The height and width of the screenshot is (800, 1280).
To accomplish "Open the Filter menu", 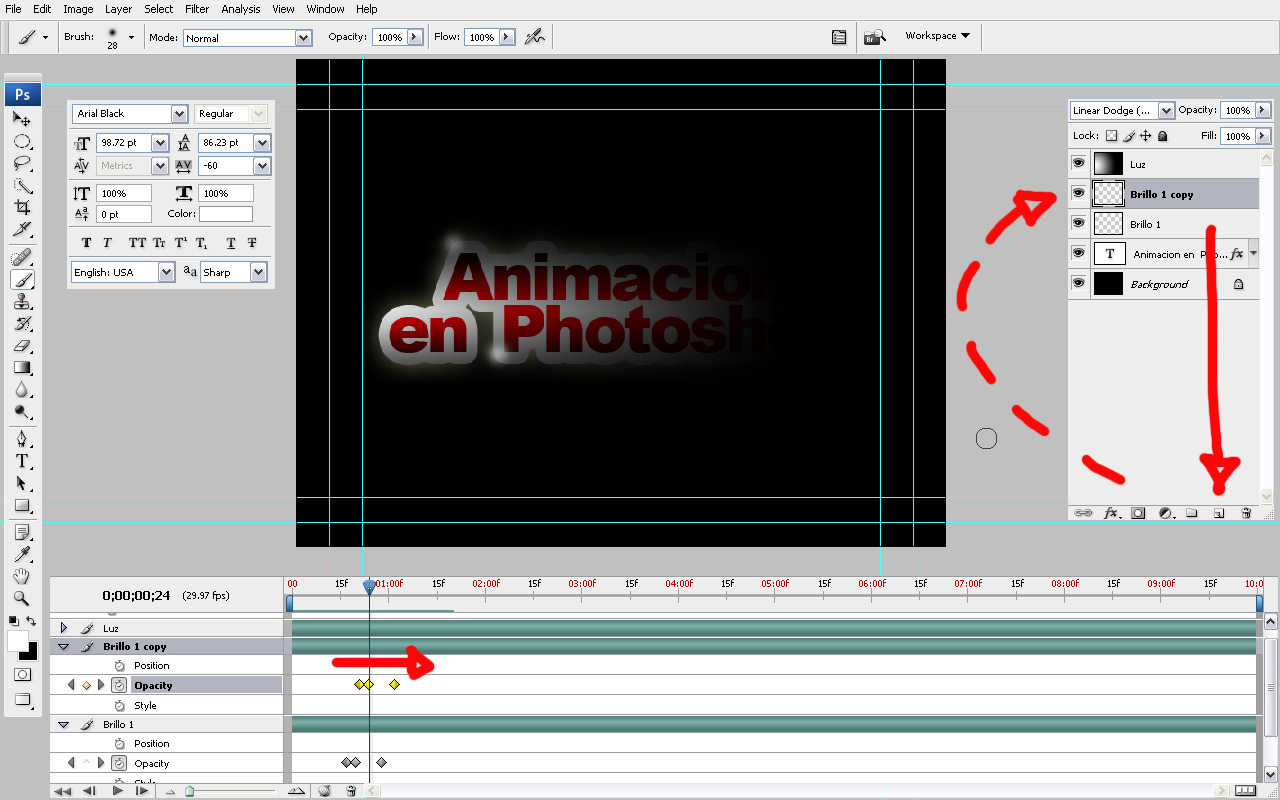I will point(197,9).
